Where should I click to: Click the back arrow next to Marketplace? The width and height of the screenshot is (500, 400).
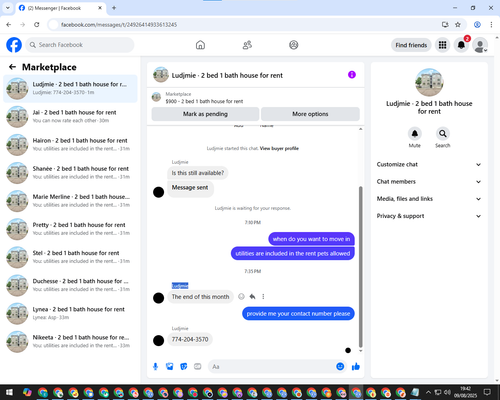point(13,67)
